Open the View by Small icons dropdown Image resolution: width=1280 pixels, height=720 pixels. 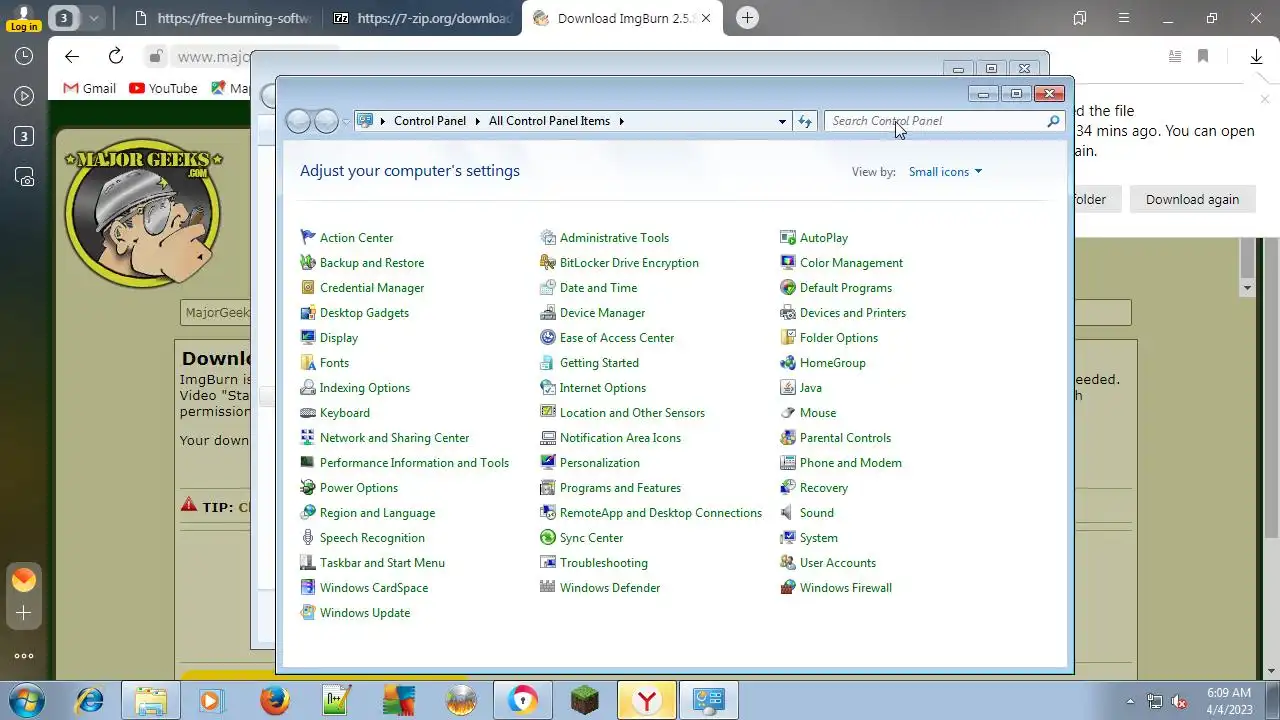click(x=945, y=172)
